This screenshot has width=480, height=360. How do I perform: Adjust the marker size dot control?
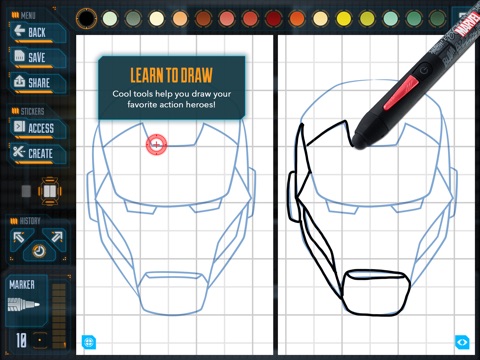(x=40, y=340)
